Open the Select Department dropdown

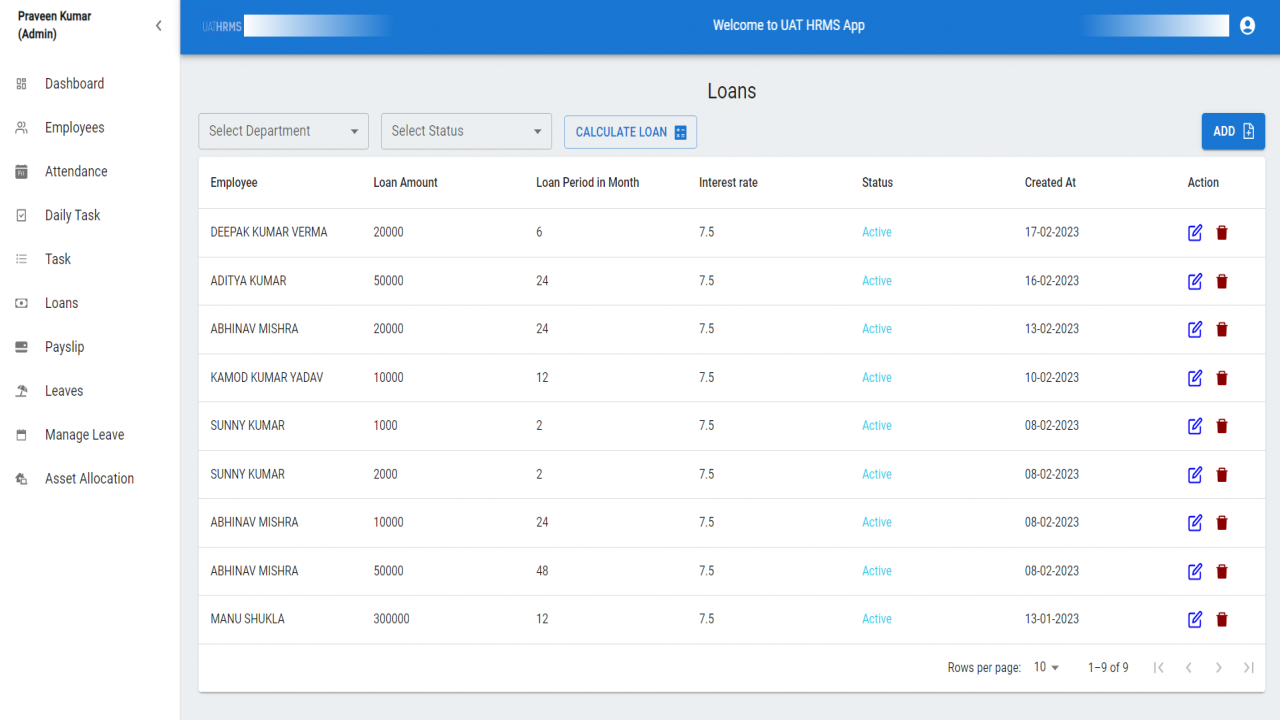[x=284, y=131]
